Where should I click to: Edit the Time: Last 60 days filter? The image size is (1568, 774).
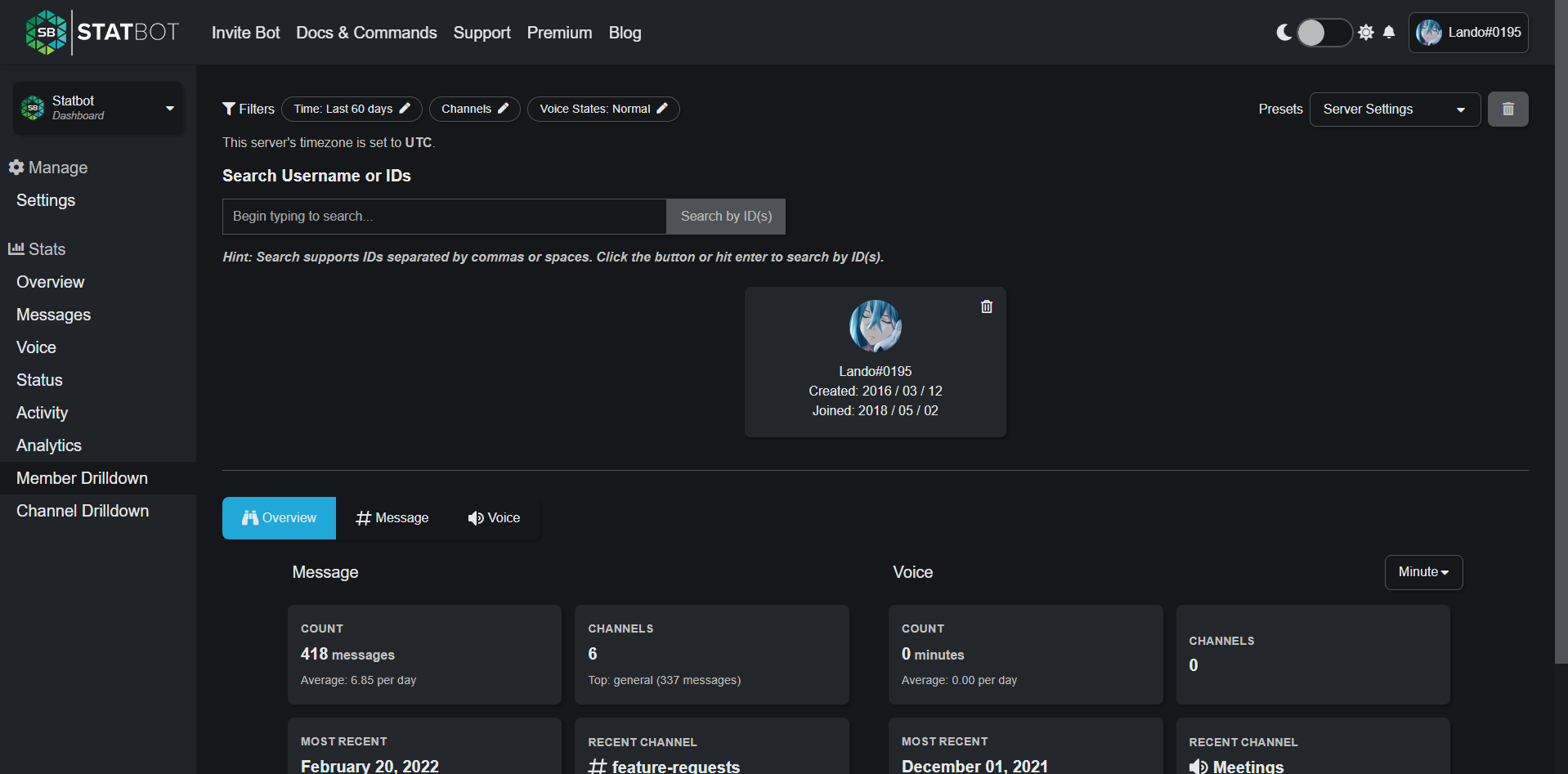352,109
